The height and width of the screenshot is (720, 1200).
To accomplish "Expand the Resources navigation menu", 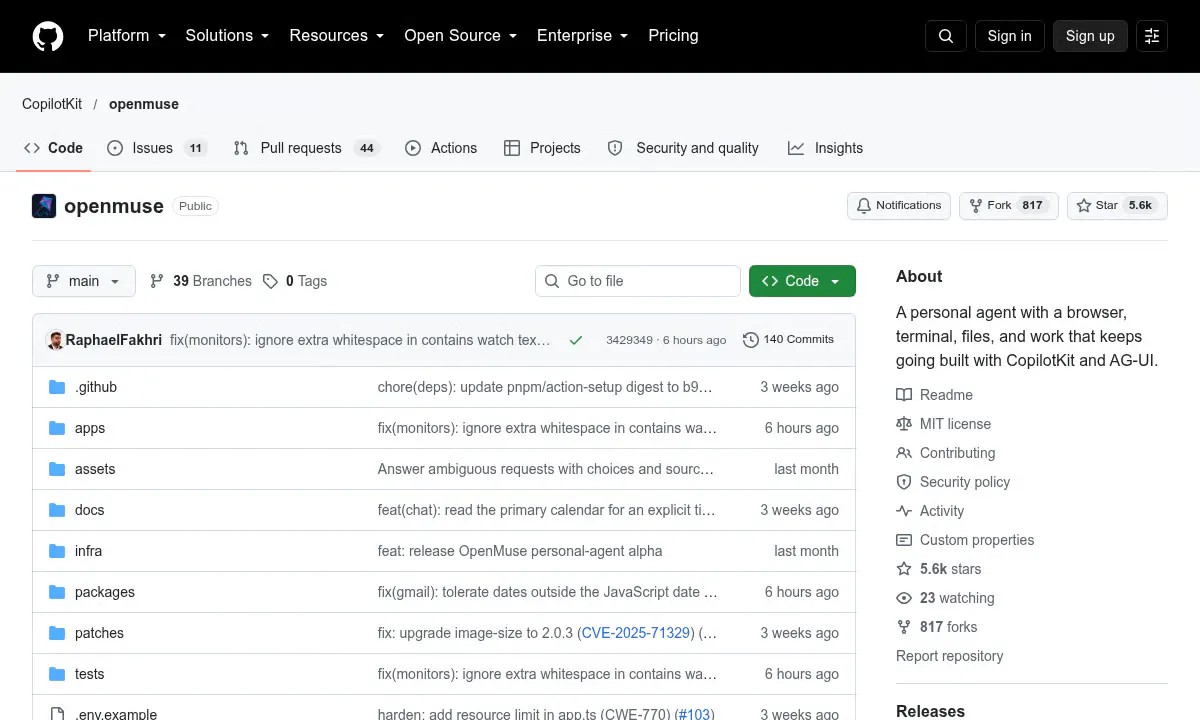I will tap(336, 36).
